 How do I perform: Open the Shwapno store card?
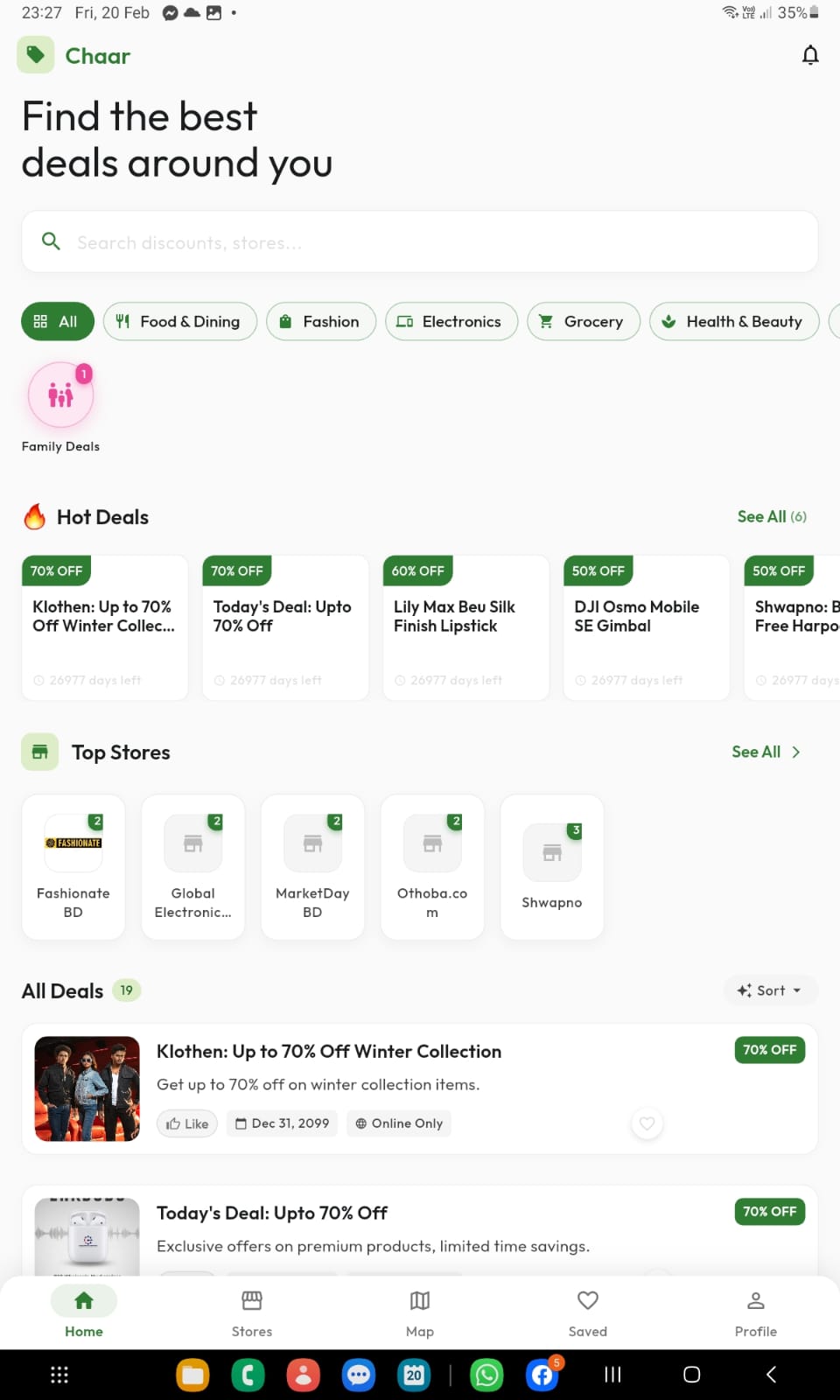551,866
